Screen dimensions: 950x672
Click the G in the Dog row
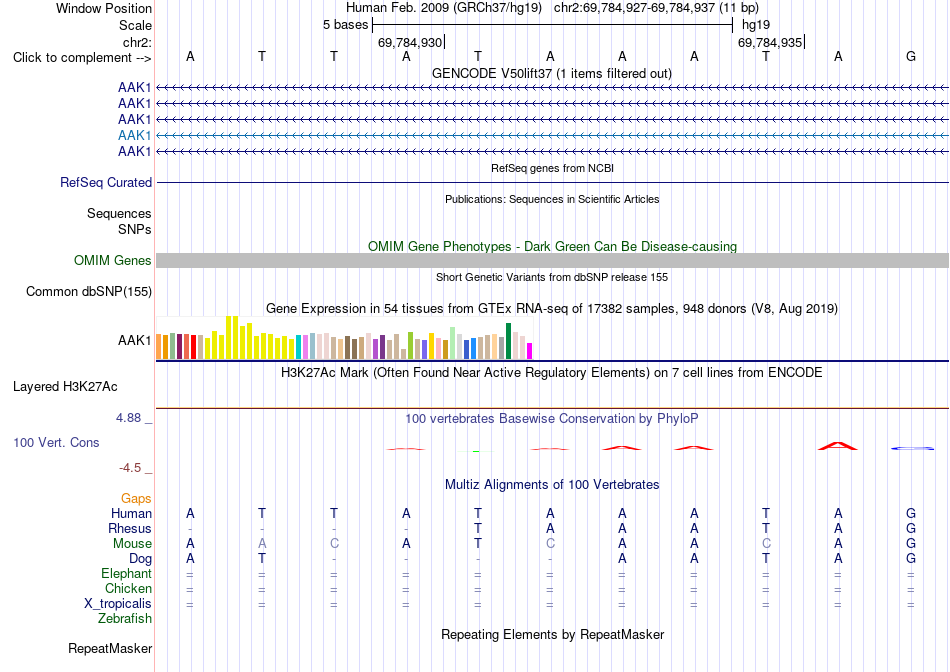coord(911,559)
